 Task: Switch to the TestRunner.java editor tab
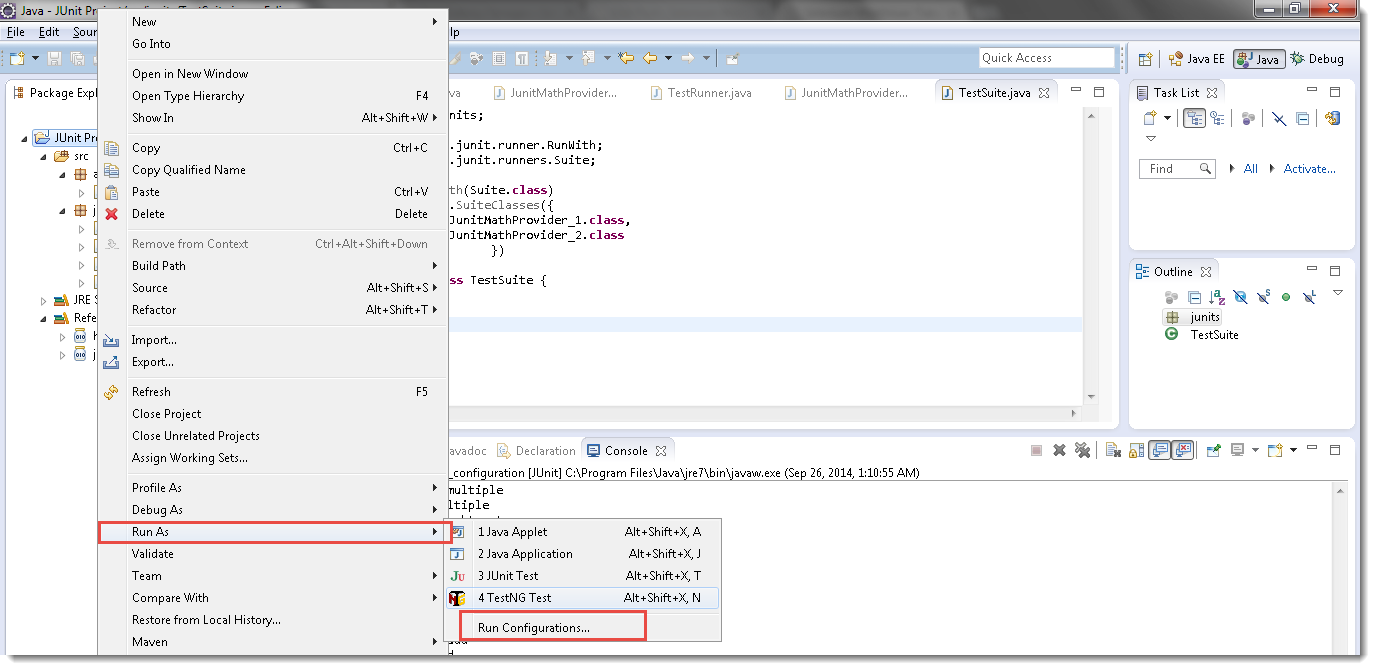tap(701, 93)
